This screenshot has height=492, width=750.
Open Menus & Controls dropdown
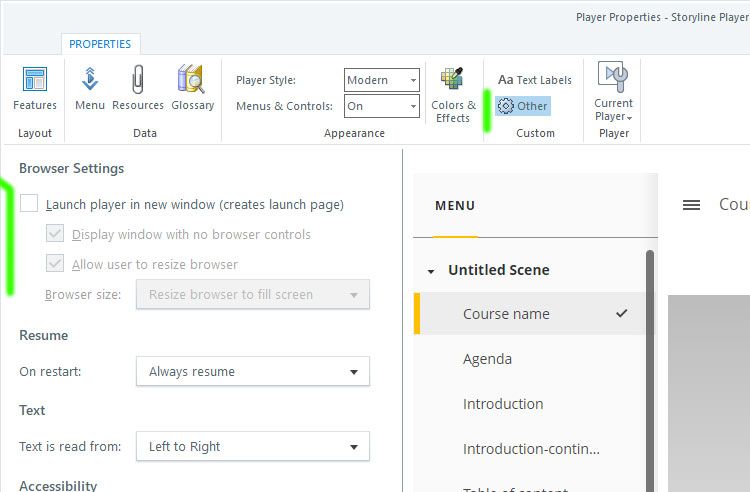(x=382, y=106)
